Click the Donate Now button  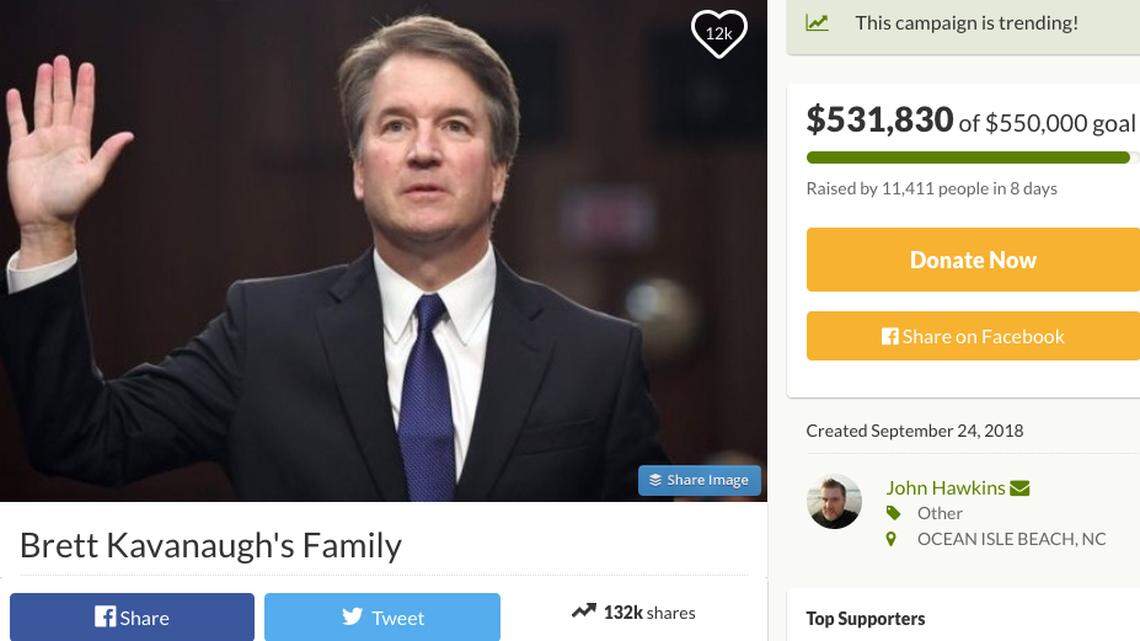pyautogui.click(x=972, y=258)
